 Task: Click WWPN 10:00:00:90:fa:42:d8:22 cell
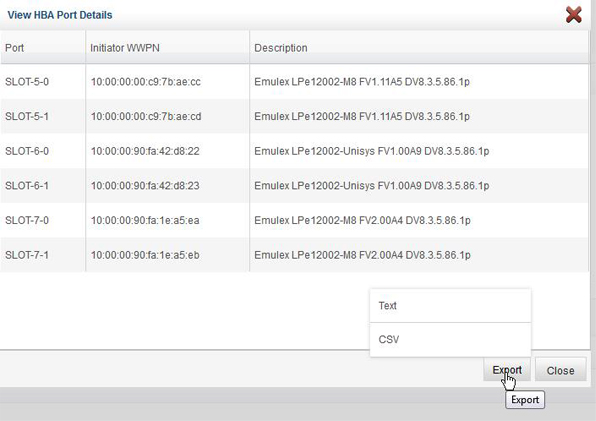pyautogui.click(x=145, y=151)
